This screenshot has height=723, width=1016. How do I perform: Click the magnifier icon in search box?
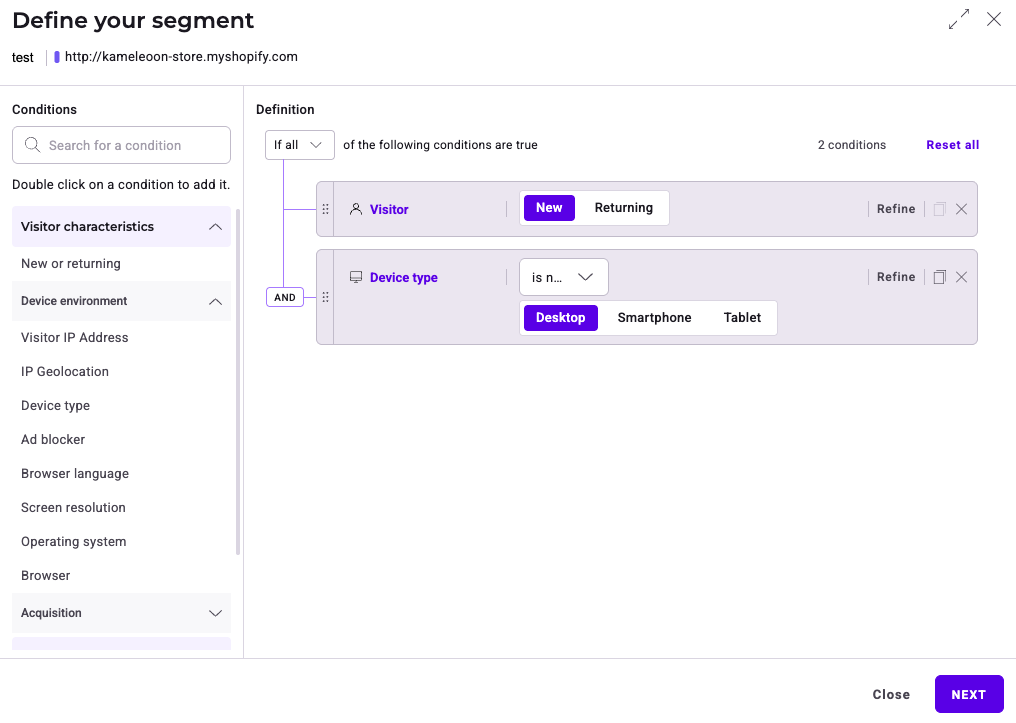[32, 145]
